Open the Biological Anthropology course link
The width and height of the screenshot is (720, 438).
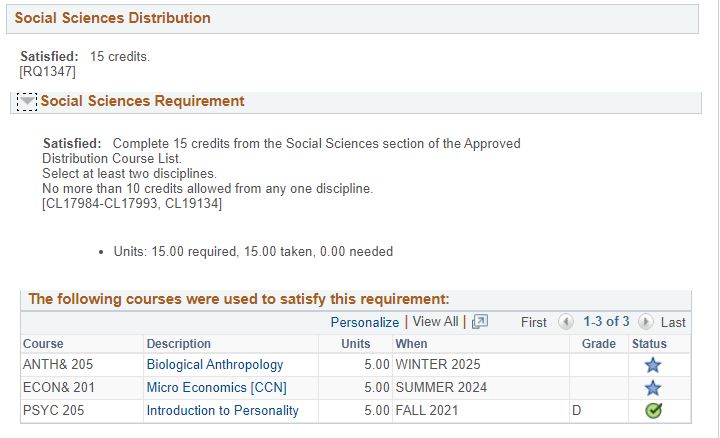[215, 365]
